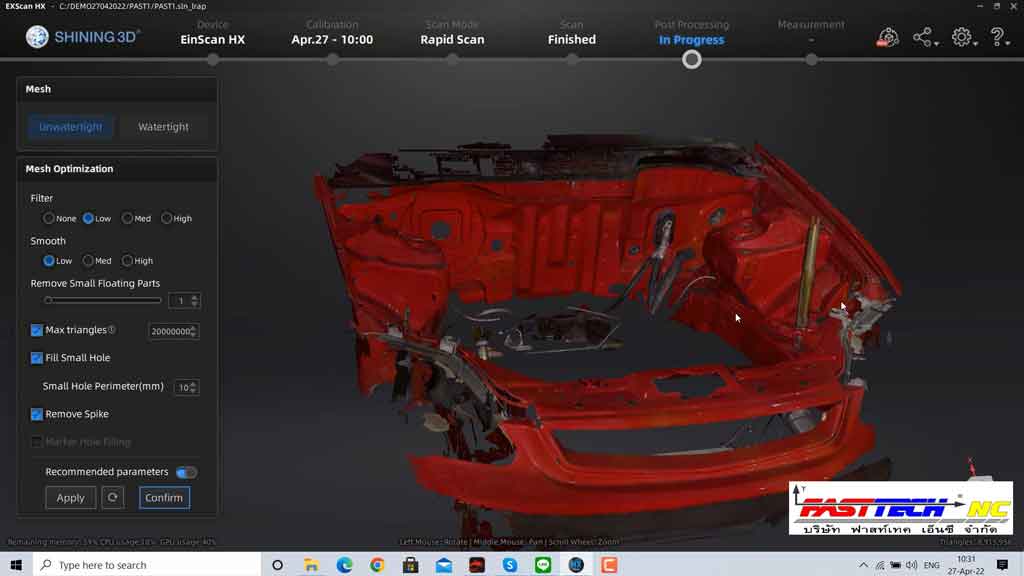This screenshot has width=1024, height=576.
Task: Switch to EXScan HX taskbar icon
Action: click(x=576, y=565)
